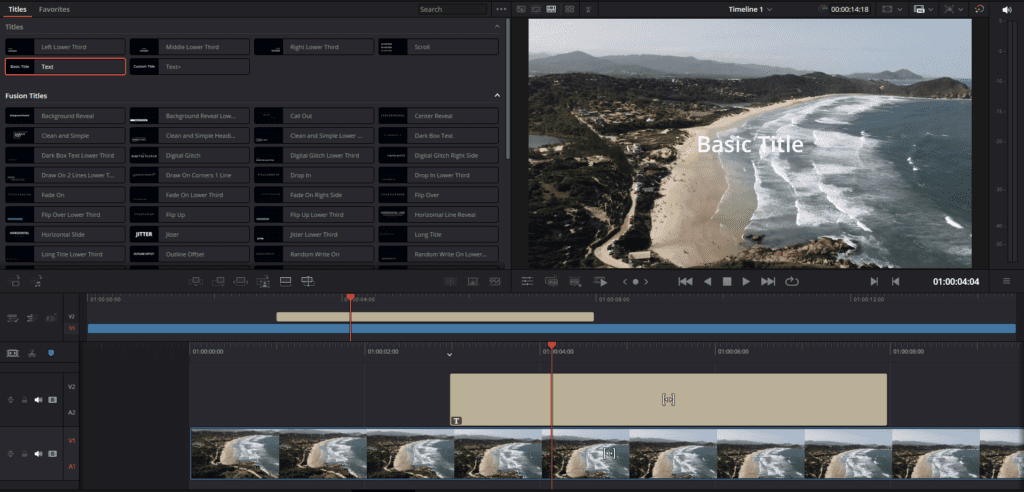Expand the viewer aspect options dropdown arrow
Screen dimensions: 1024x492
tap(900, 9)
